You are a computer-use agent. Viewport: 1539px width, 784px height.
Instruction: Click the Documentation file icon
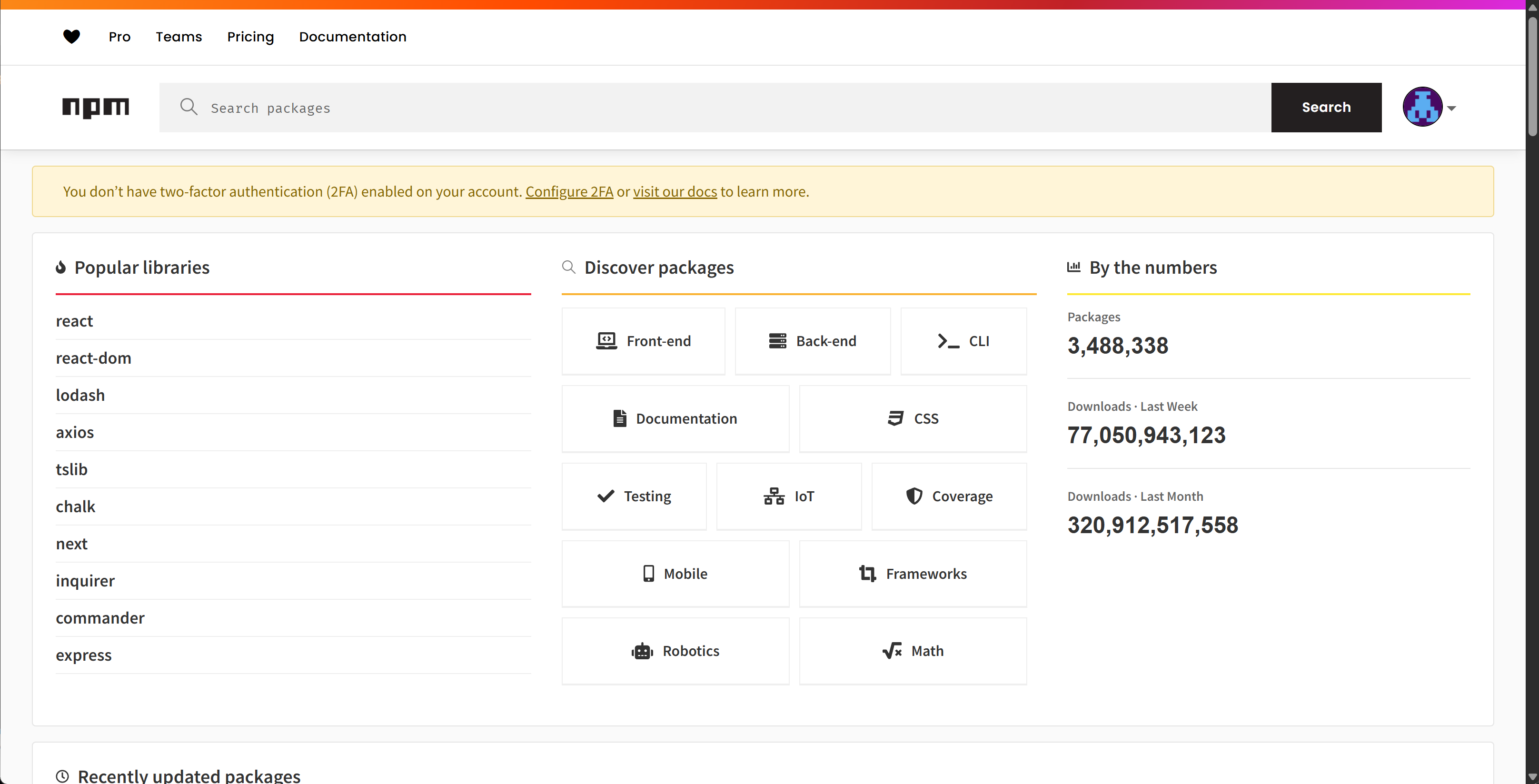(x=620, y=418)
